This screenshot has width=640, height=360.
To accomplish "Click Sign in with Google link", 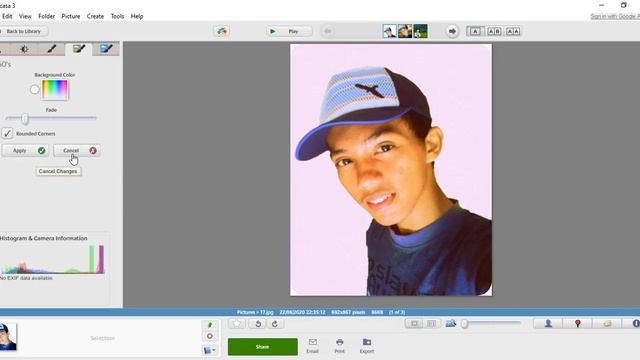I will click(615, 16).
